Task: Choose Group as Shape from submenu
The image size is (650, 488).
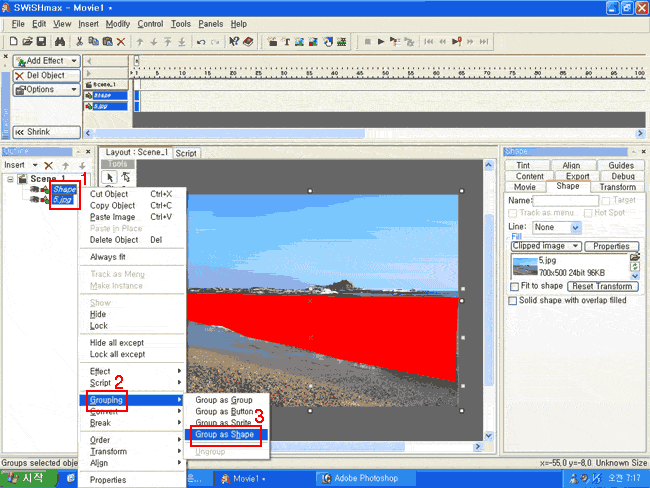Action: coord(226,434)
